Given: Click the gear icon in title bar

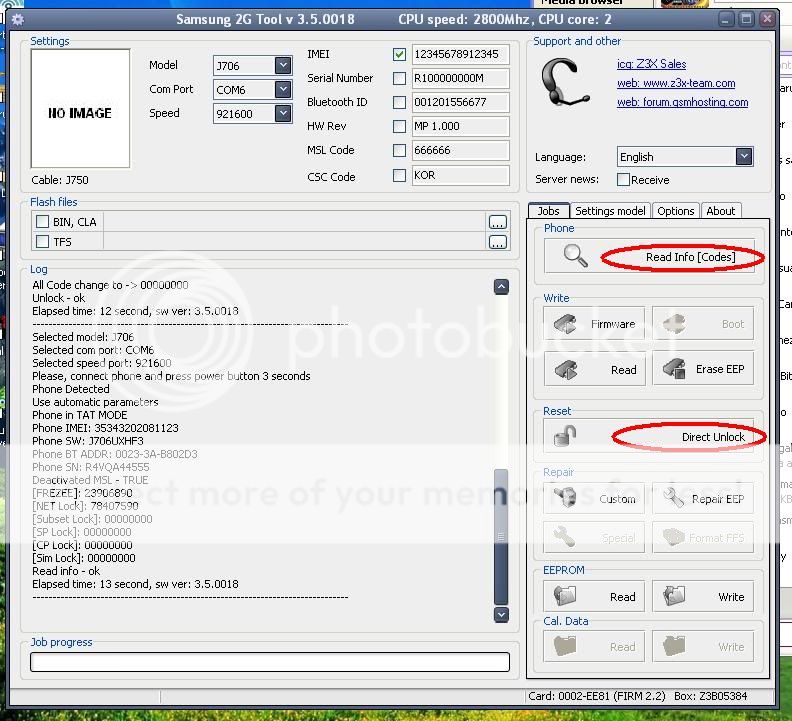Looking at the screenshot, I should (x=18, y=20).
